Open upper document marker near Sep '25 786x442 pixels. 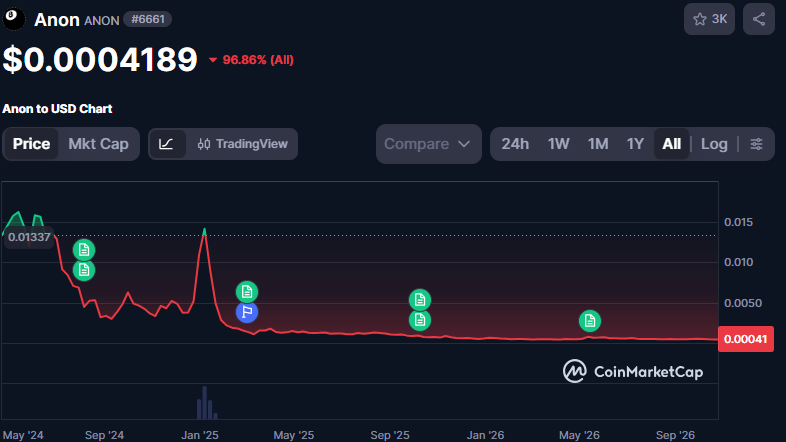coord(420,300)
